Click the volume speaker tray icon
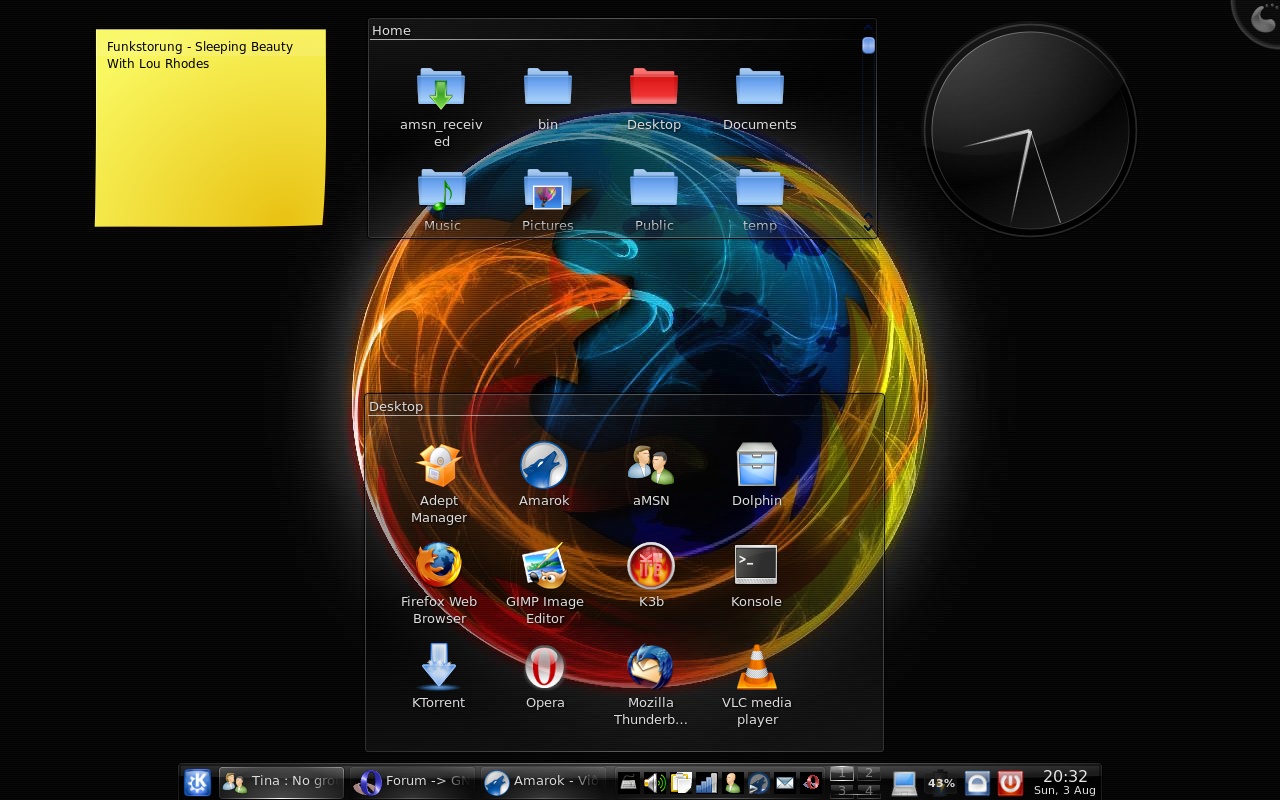The width and height of the screenshot is (1280, 800). (x=655, y=783)
